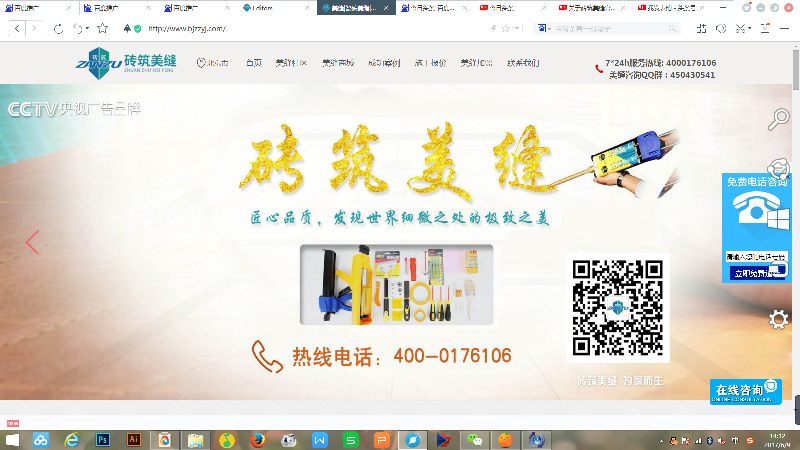Open the browser main menu icon at far right

pyautogui.click(x=785, y=29)
